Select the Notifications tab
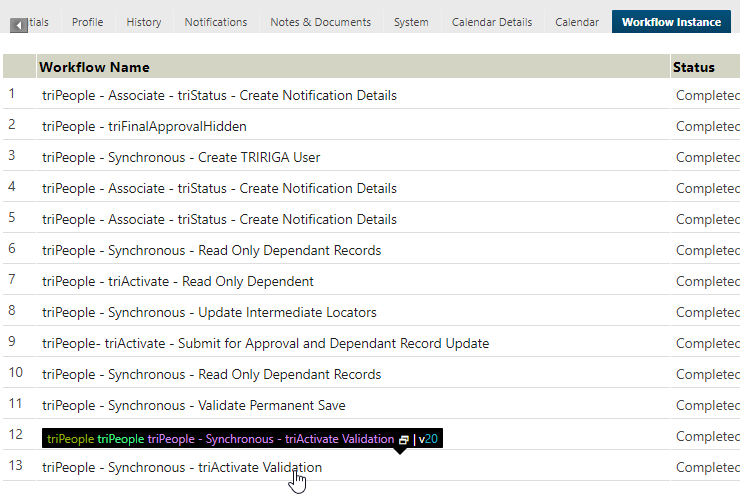The width and height of the screenshot is (740, 504). [216, 22]
